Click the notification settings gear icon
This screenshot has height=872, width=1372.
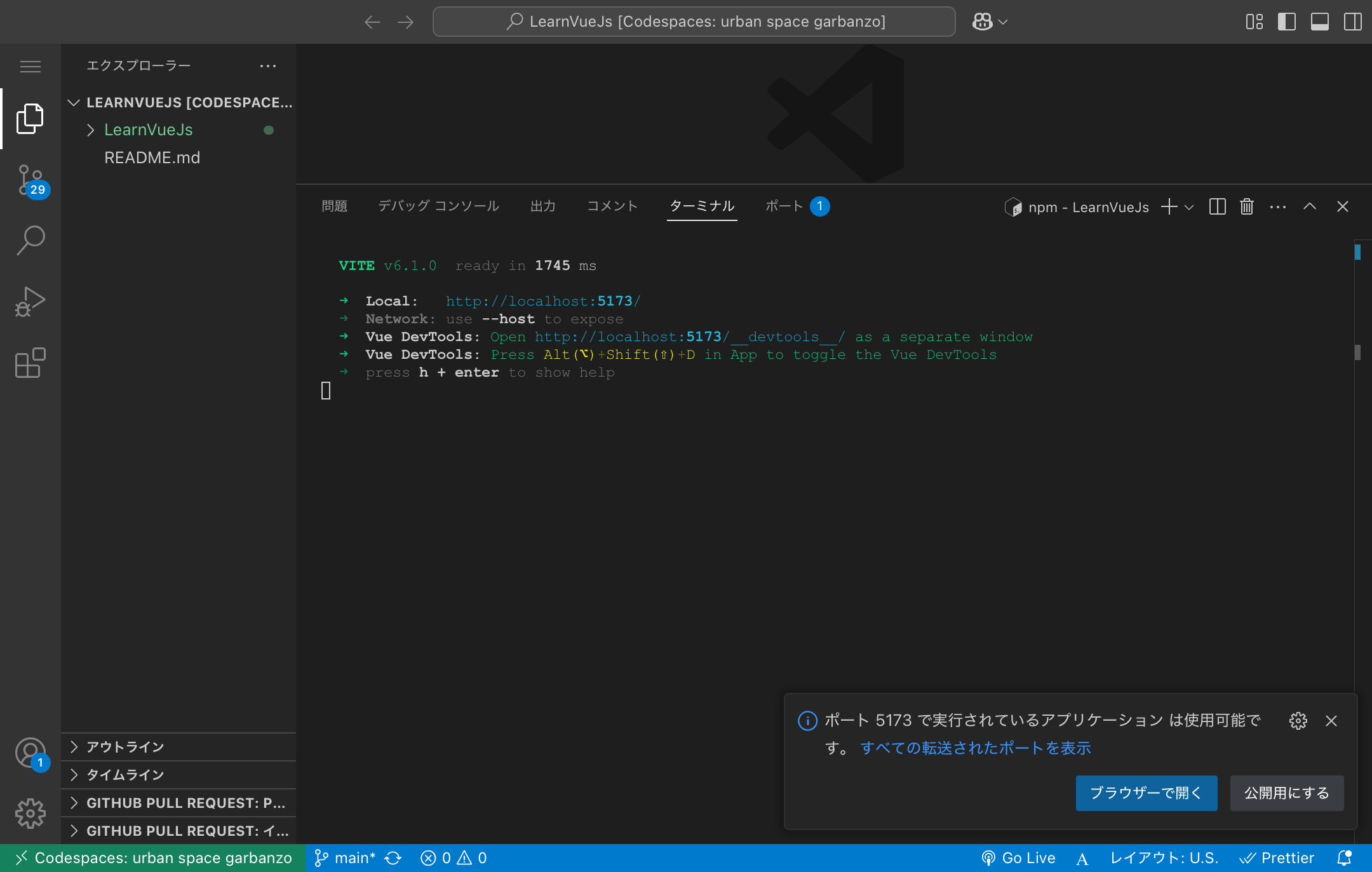tap(1298, 720)
